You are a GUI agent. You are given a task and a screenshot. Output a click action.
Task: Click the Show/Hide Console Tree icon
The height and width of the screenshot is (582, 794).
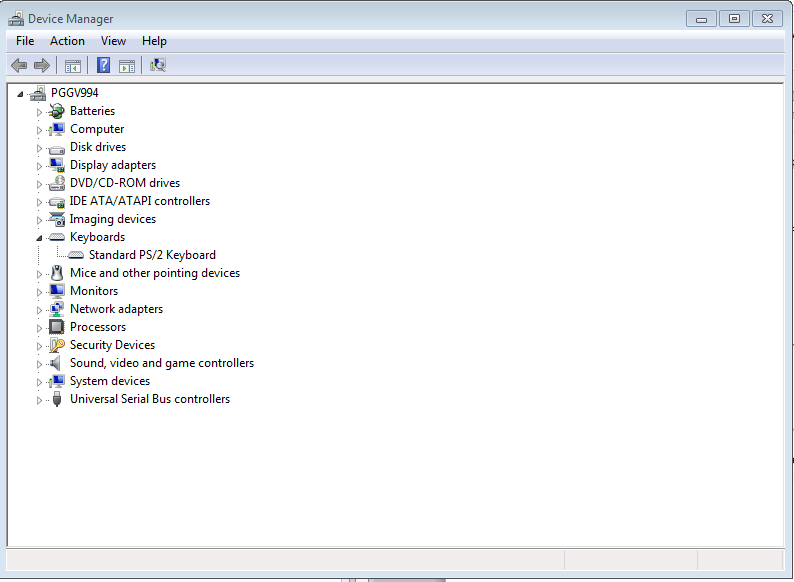point(72,65)
